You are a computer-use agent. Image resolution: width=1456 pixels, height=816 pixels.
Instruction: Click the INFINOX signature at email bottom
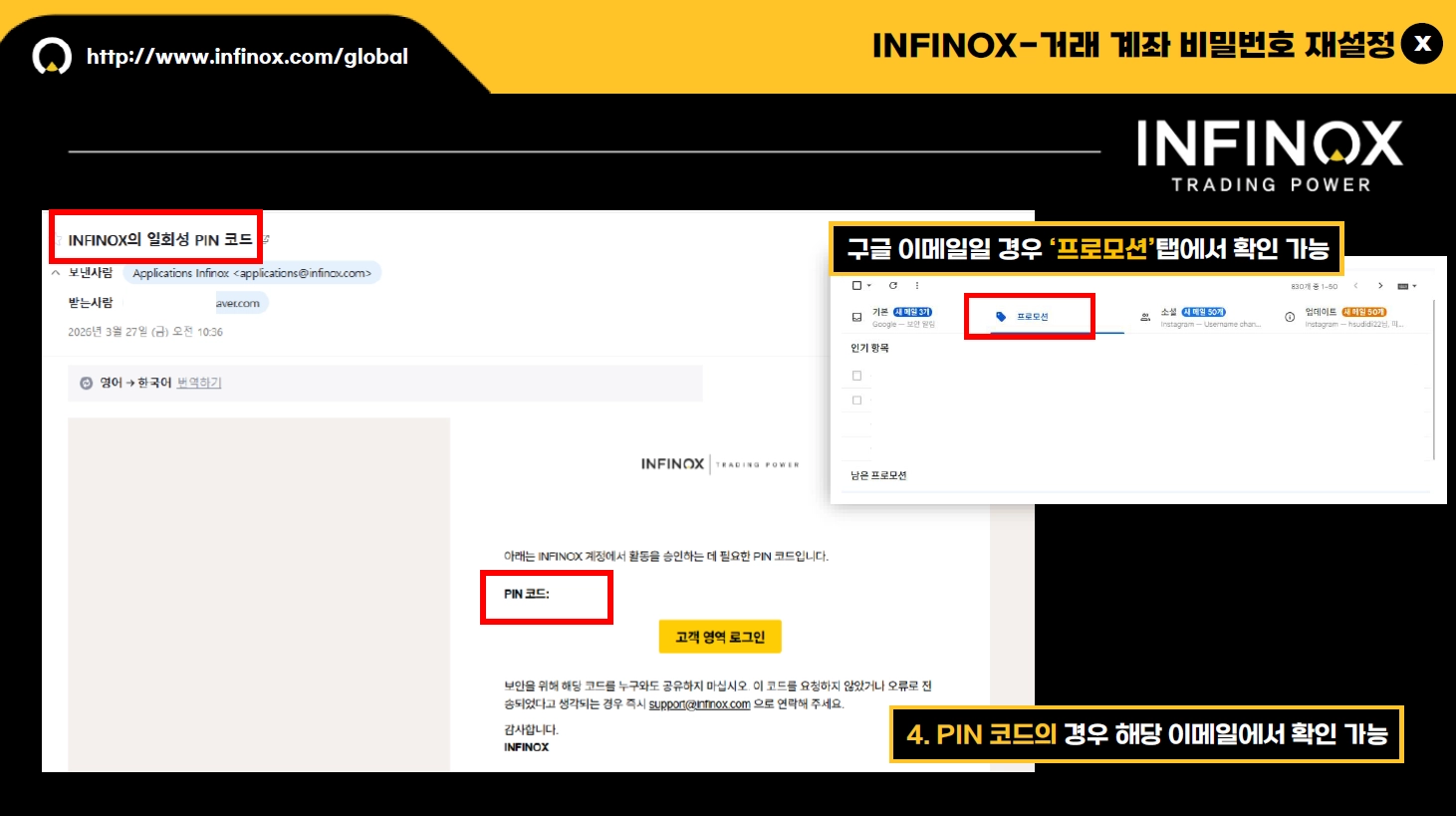click(526, 747)
